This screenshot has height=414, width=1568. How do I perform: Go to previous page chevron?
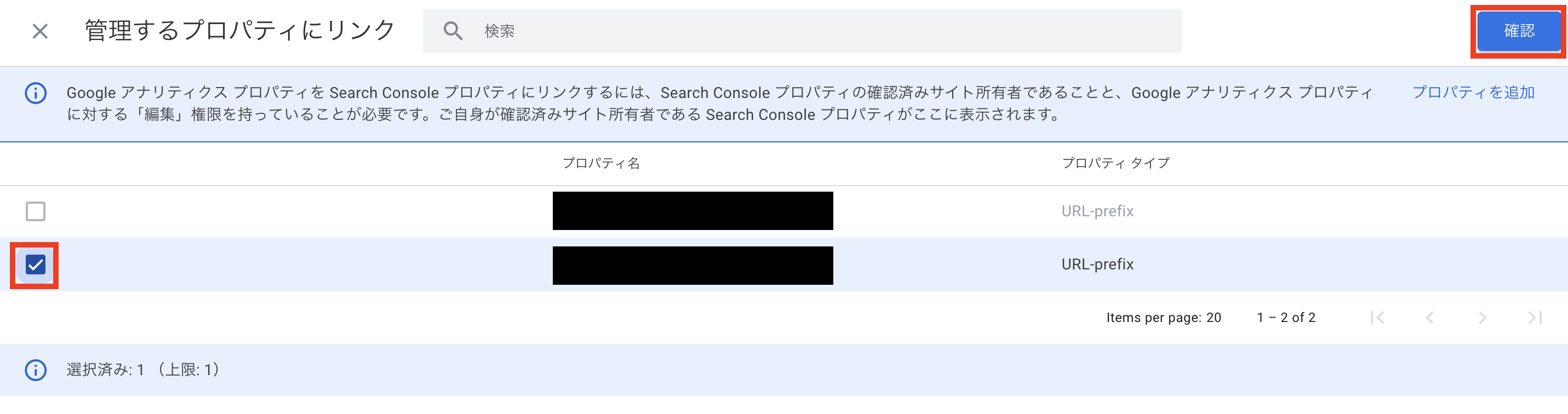(1430, 318)
